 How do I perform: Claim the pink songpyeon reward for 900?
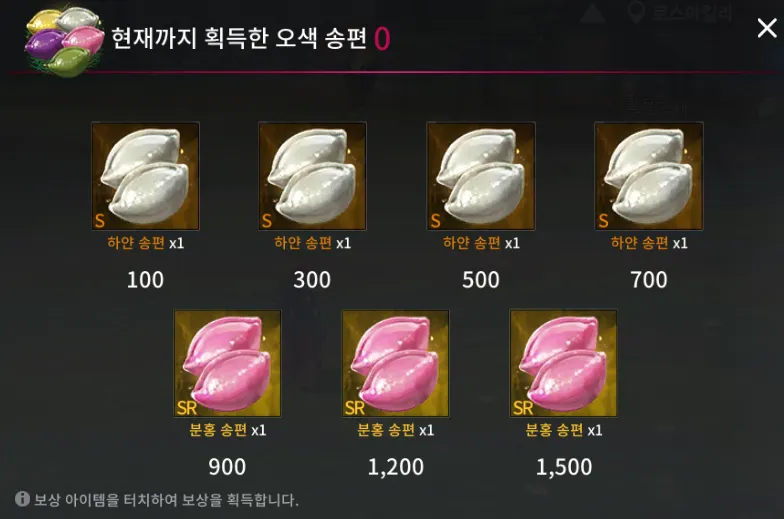[x=228, y=364]
